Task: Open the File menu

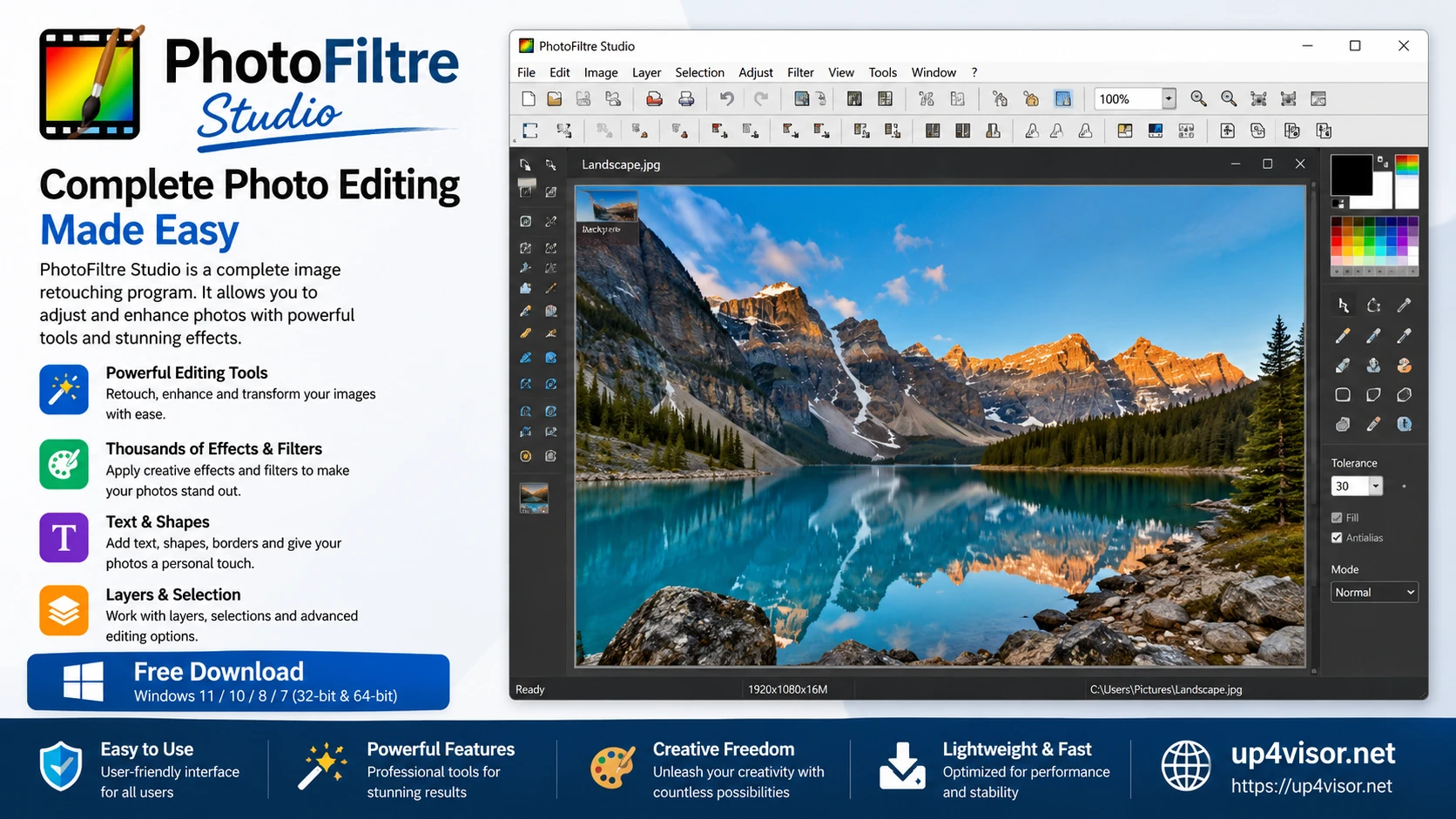Action: 526,72
